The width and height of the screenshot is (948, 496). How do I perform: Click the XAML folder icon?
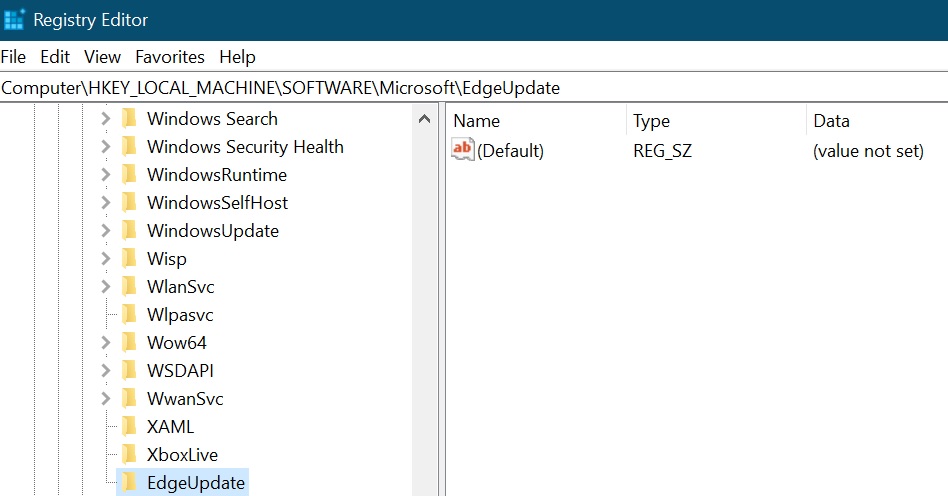[129, 427]
